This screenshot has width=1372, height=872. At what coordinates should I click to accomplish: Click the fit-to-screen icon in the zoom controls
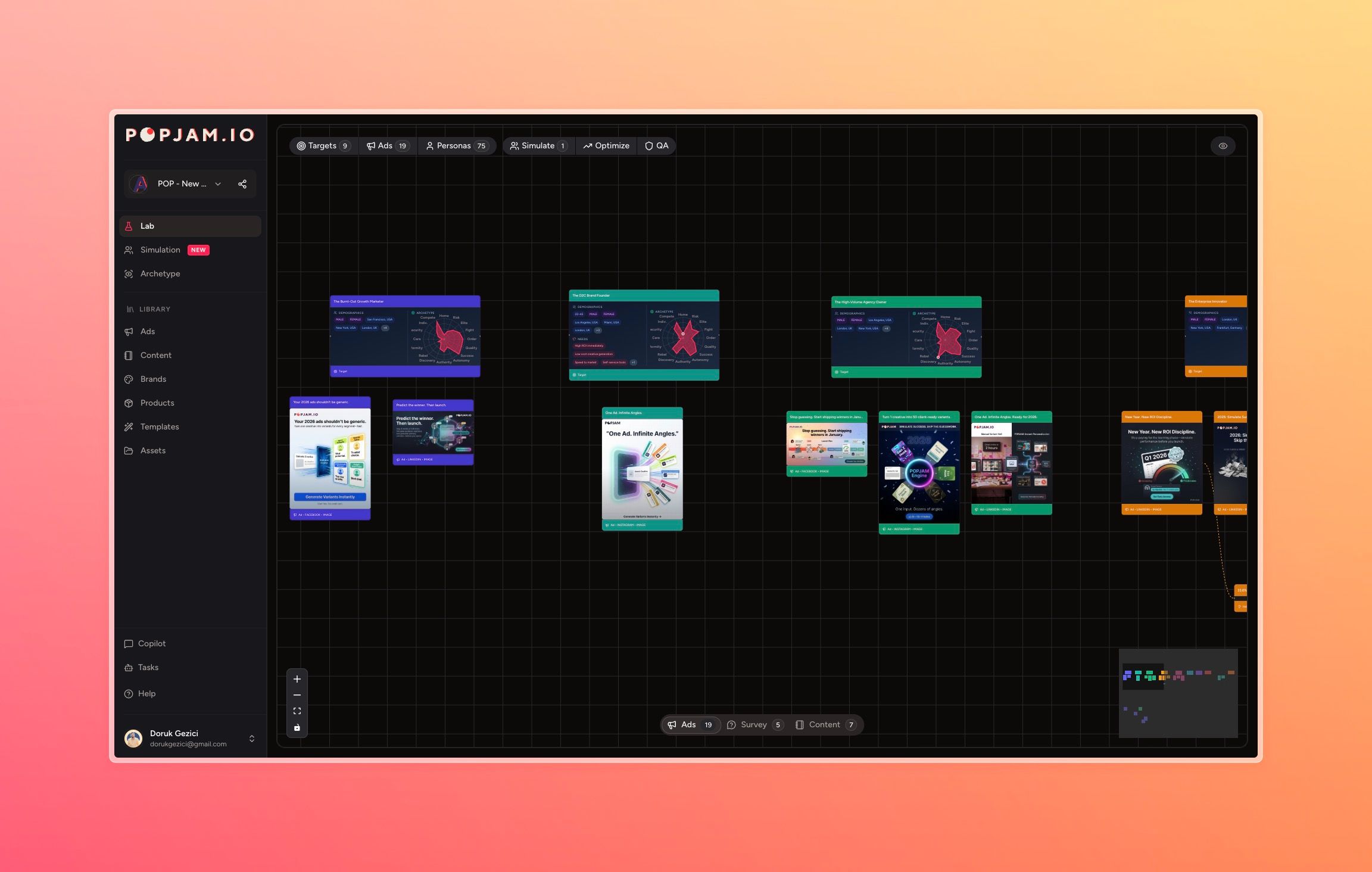click(297, 711)
